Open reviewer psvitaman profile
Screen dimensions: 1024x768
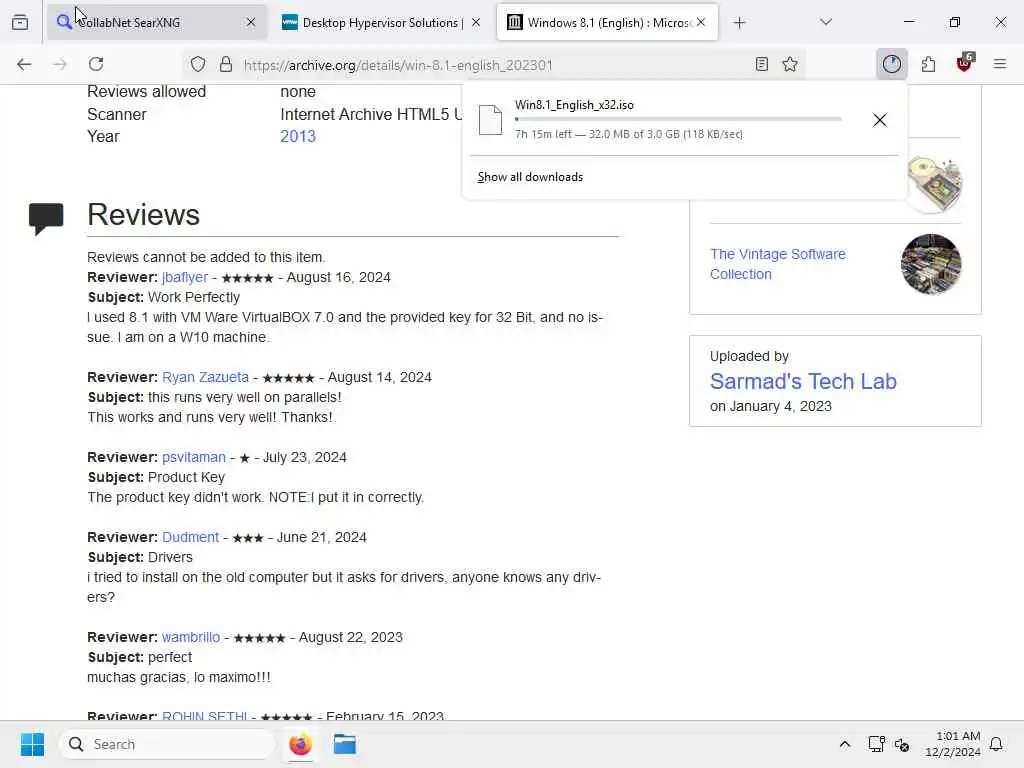pyautogui.click(x=194, y=457)
